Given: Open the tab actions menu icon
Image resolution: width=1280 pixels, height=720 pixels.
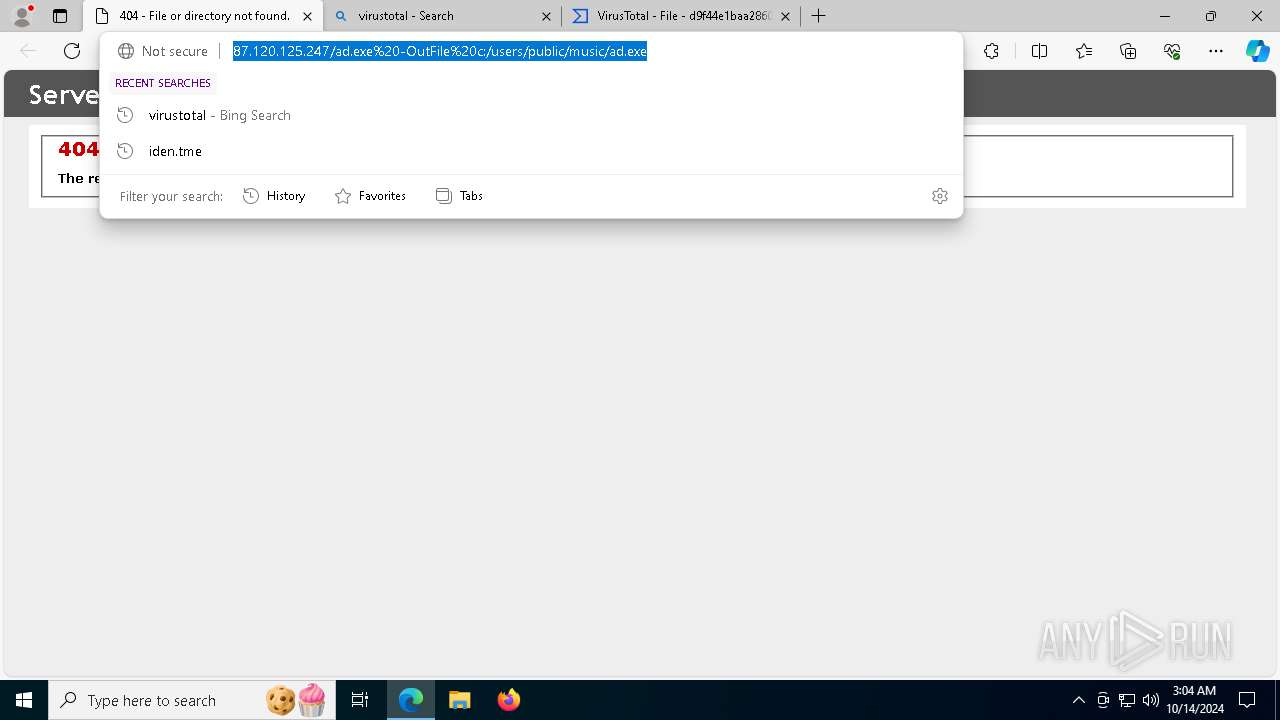Looking at the screenshot, I should click(60, 16).
